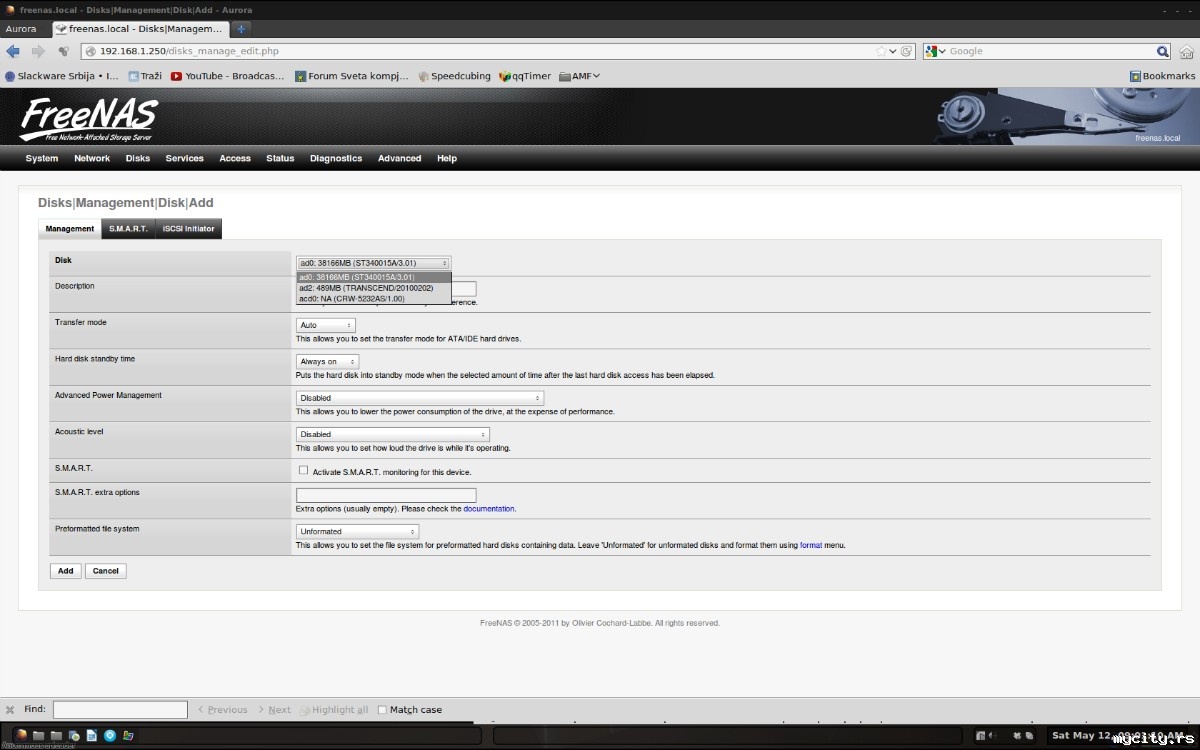This screenshot has height=750, width=1200.
Task: Select acd0: NA CRW-5232AS option
Action: [x=374, y=298]
